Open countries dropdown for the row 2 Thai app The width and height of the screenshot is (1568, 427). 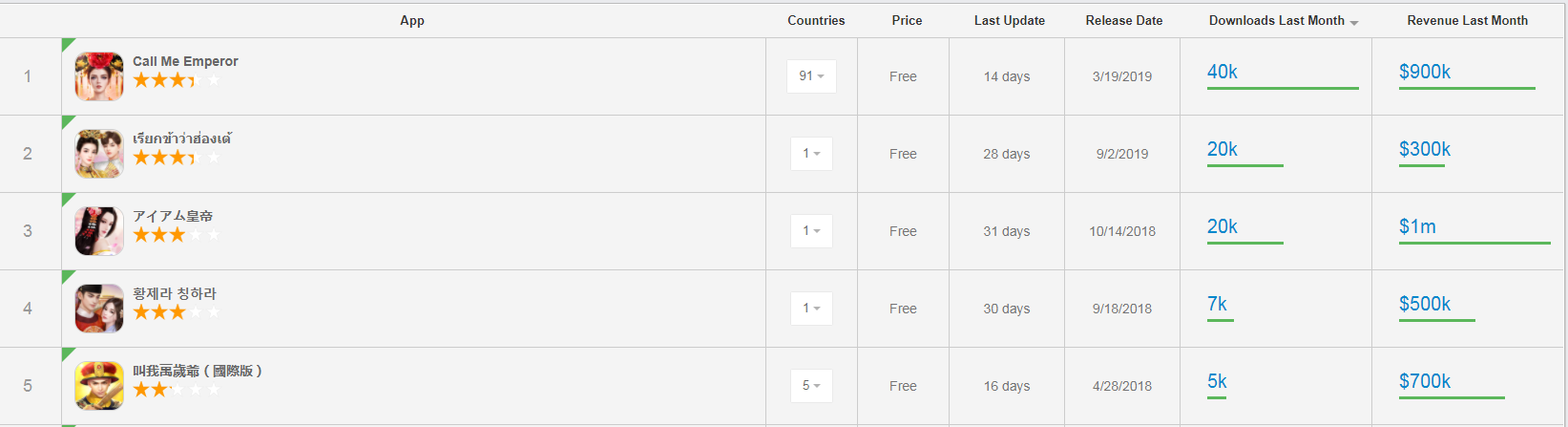(811, 154)
